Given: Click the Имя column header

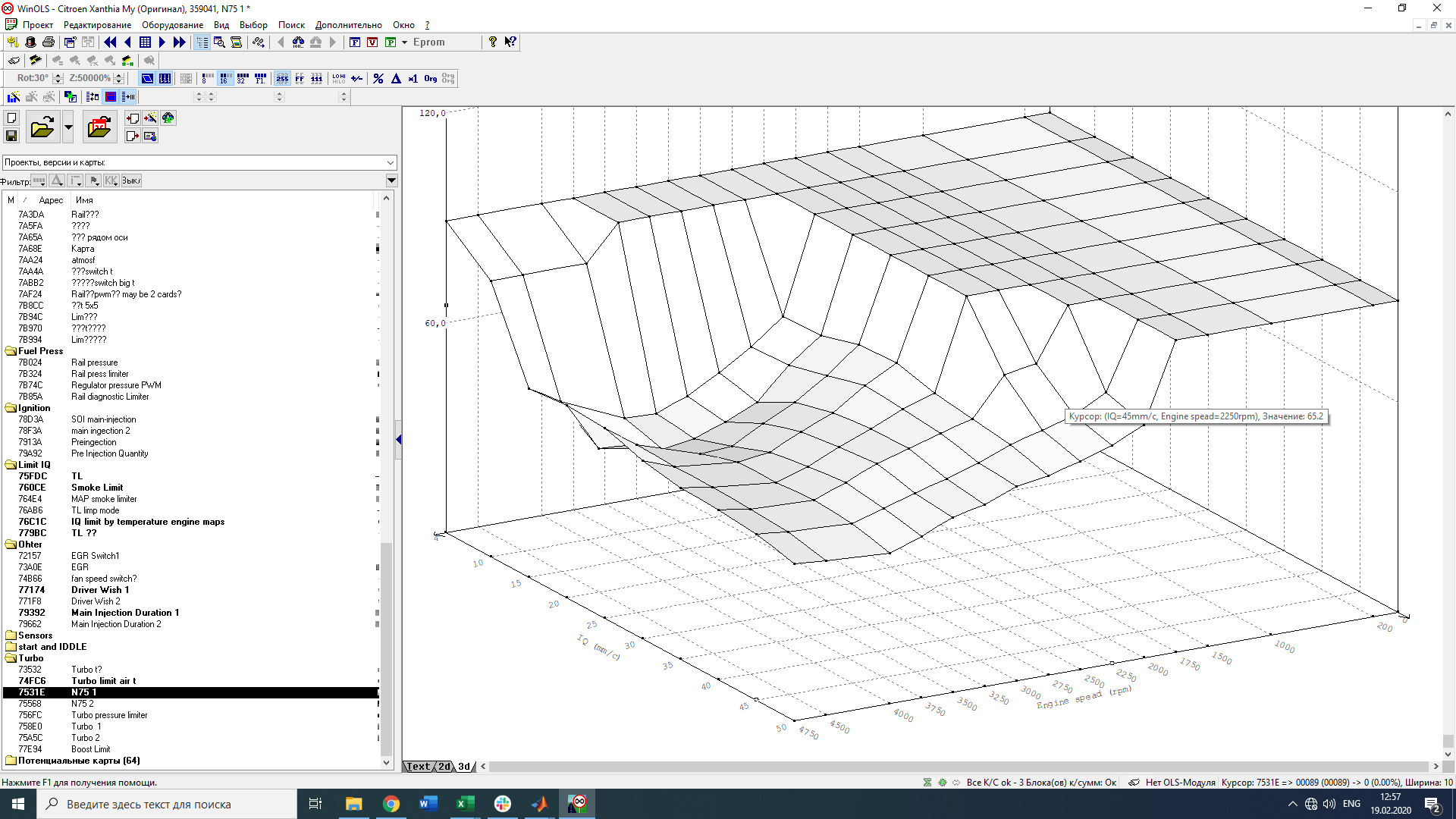Looking at the screenshot, I should (x=84, y=200).
